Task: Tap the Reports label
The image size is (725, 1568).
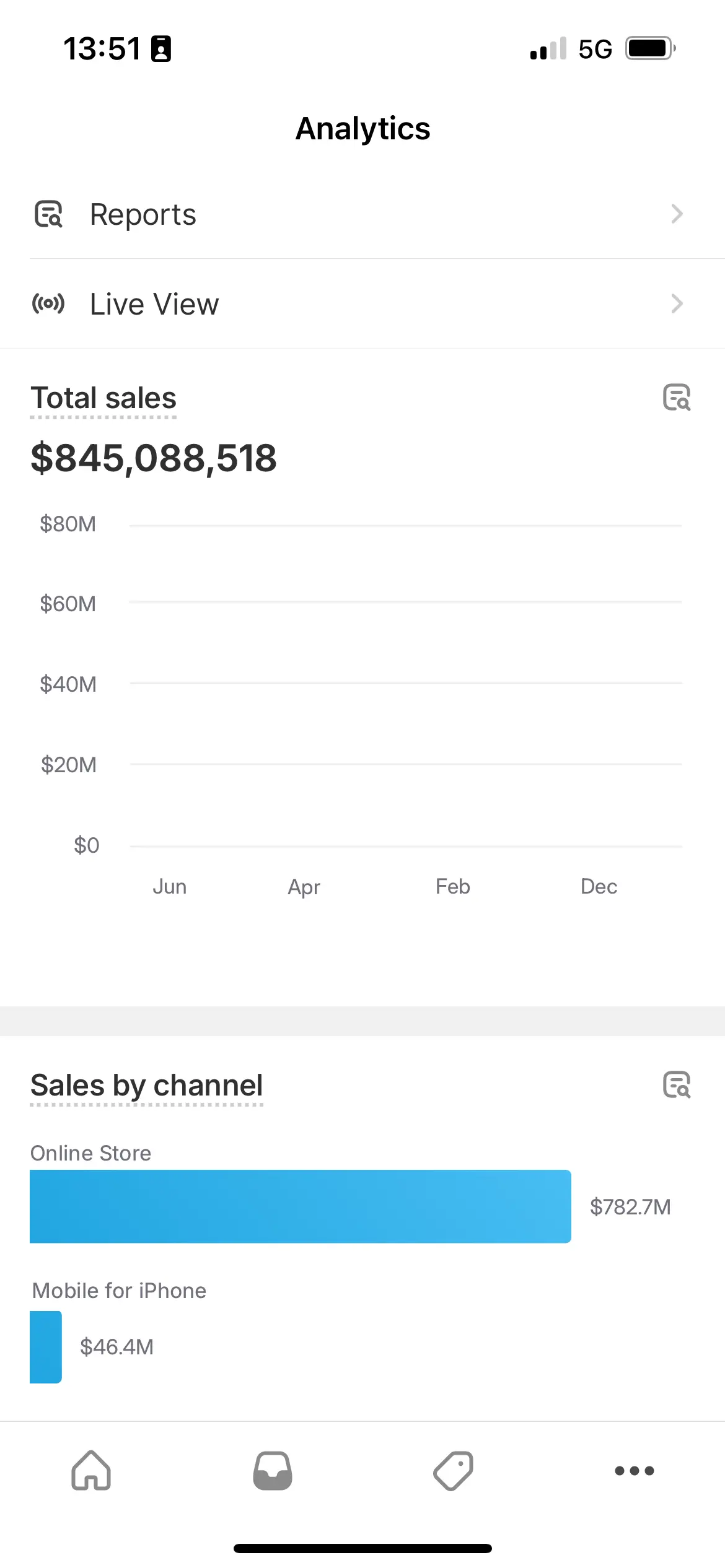Action: (x=143, y=215)
